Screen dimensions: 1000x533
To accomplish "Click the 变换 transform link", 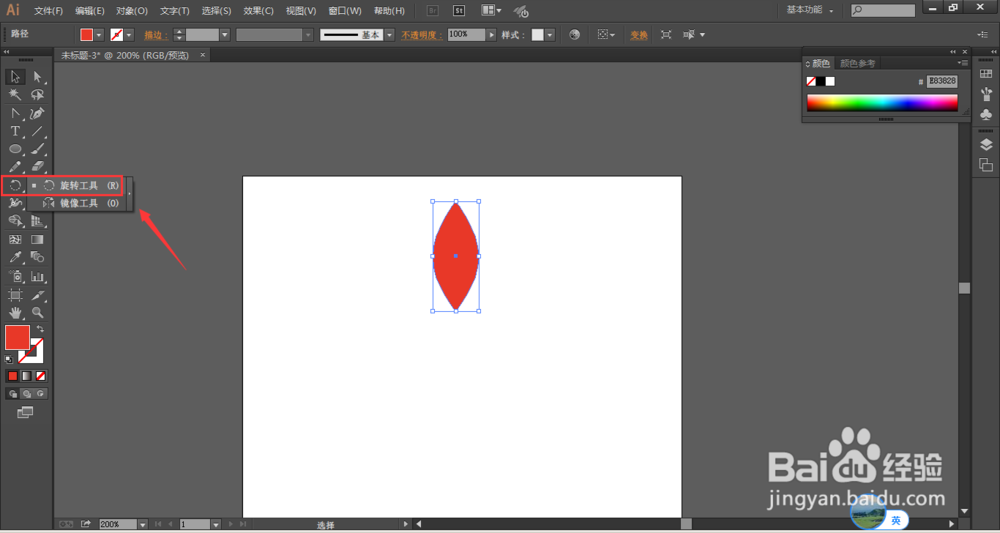I will [x=639, y=35].
